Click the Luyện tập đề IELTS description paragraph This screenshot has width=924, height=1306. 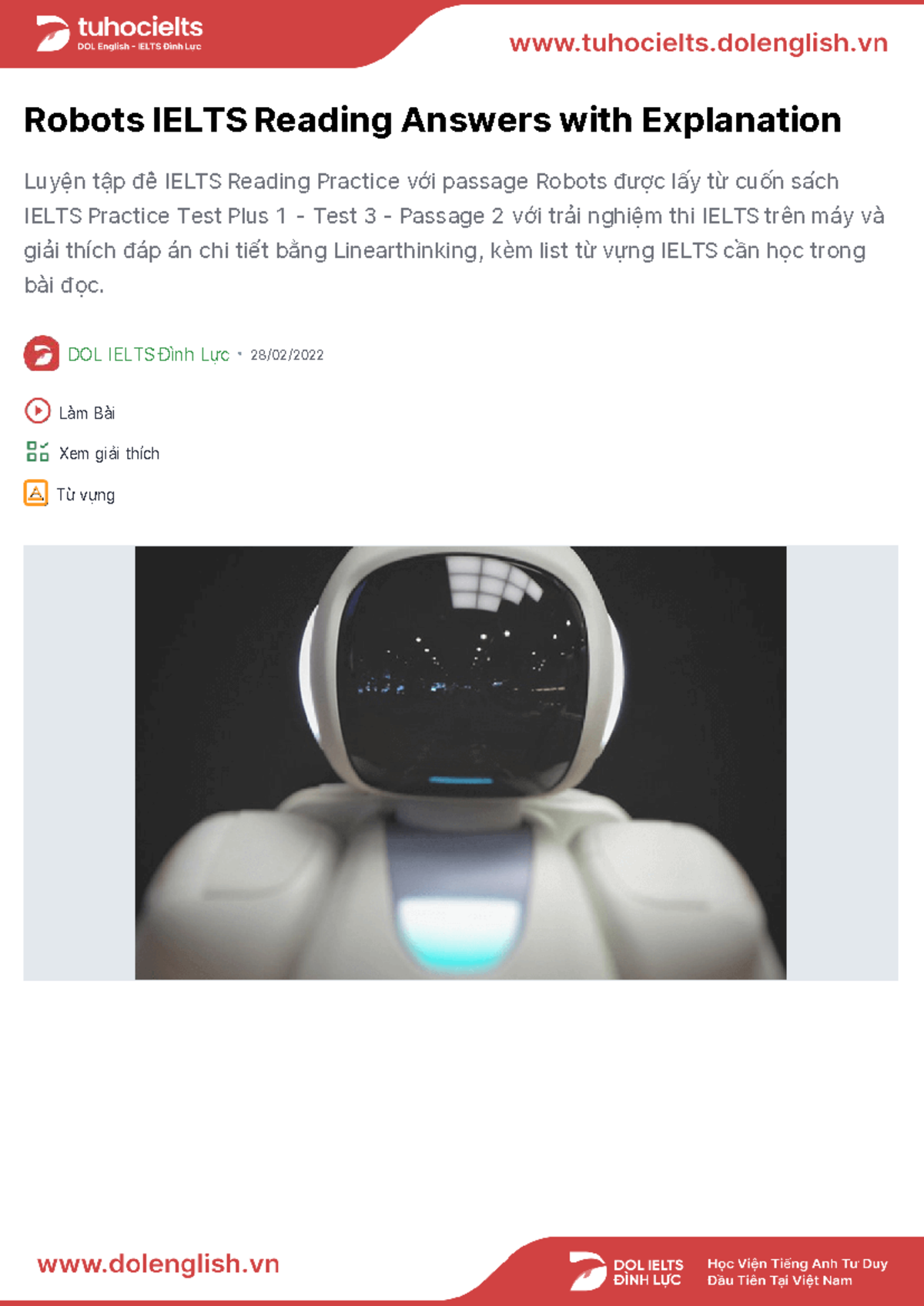[x=454, y=233]
